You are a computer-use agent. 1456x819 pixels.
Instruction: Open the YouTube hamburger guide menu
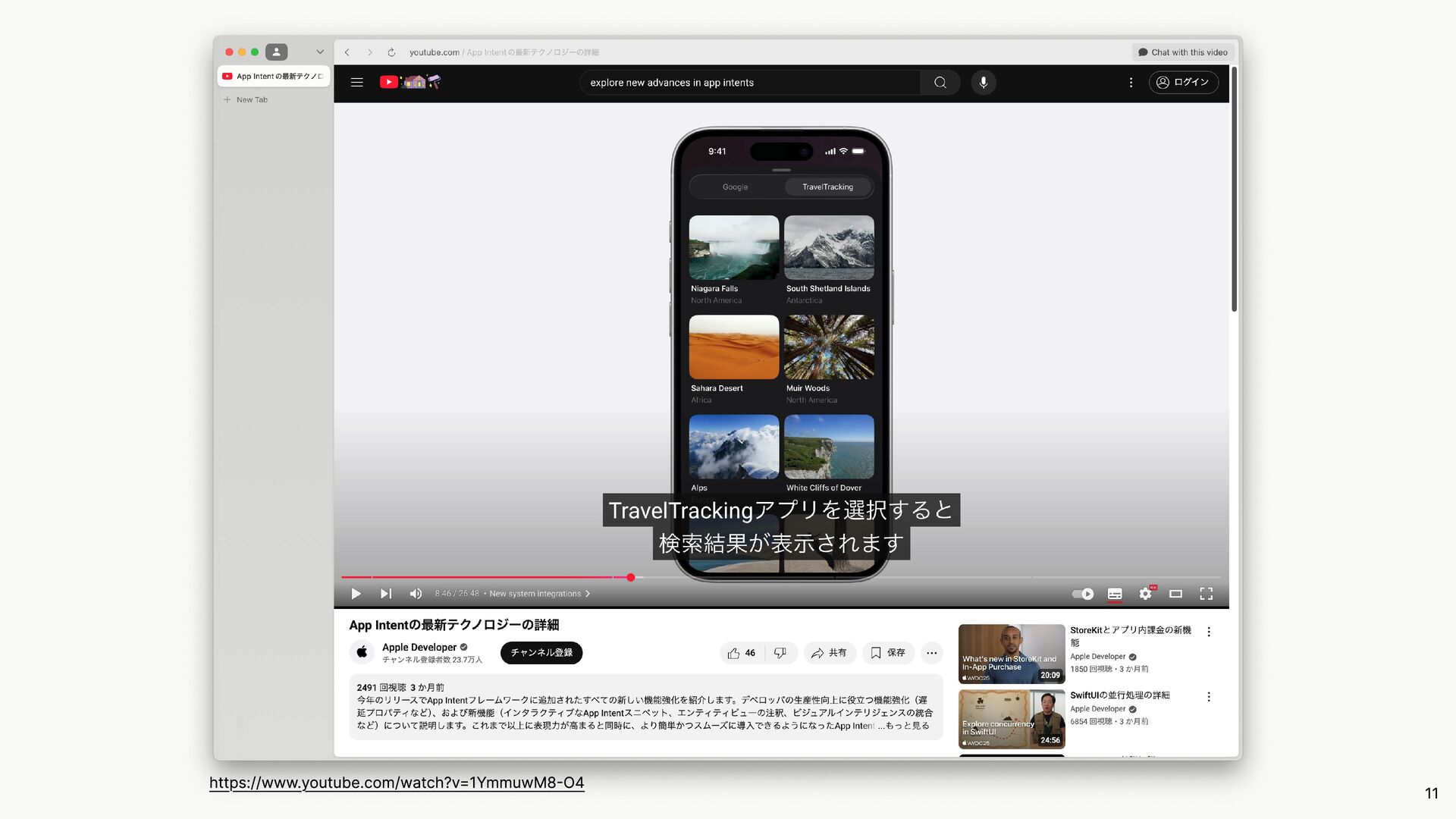coord(356,83)
